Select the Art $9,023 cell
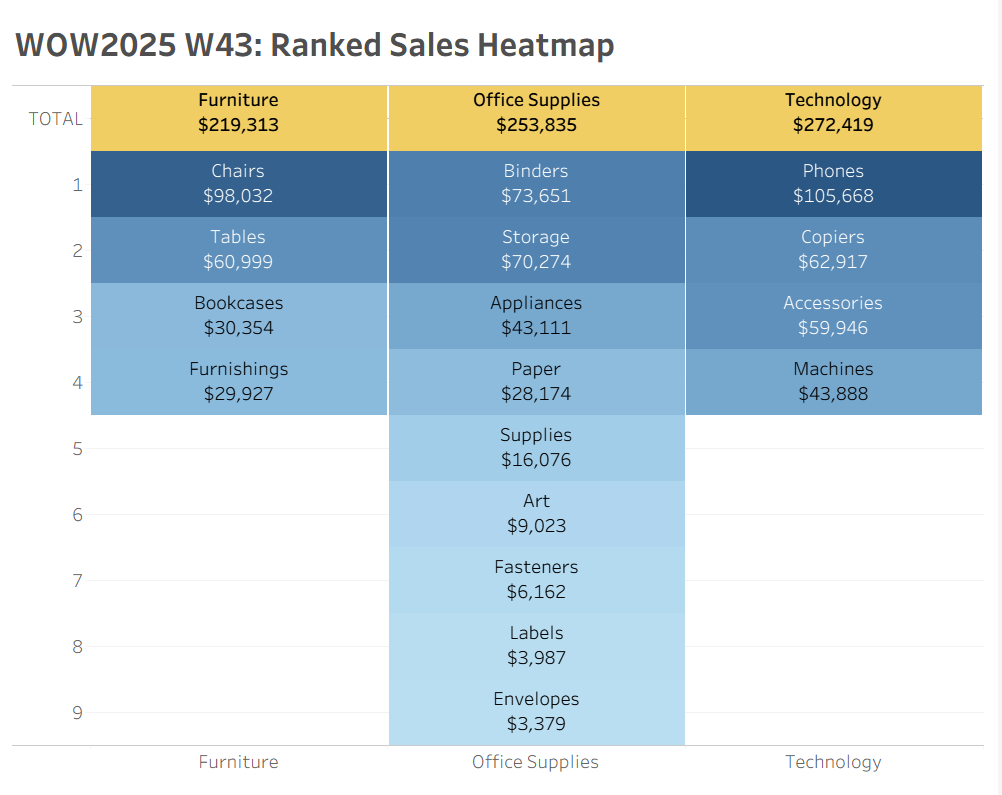This screenshot has height=795, width=1002. pos(536,514)
